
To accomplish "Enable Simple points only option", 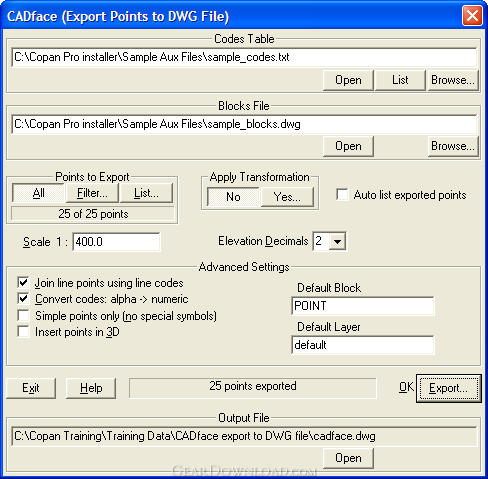I will [23, 315].
